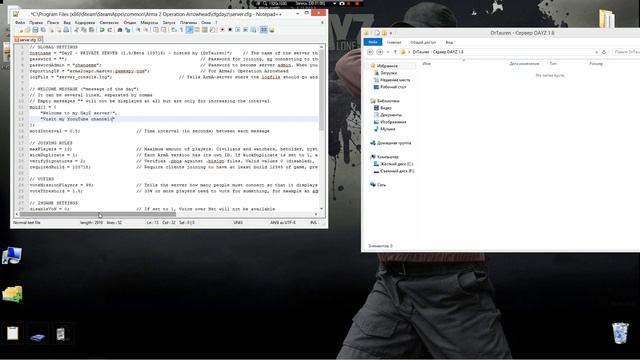Click ANSI as UTF-8 in status bar
Viewport: 640px width, 360px height.
[282, 222]
